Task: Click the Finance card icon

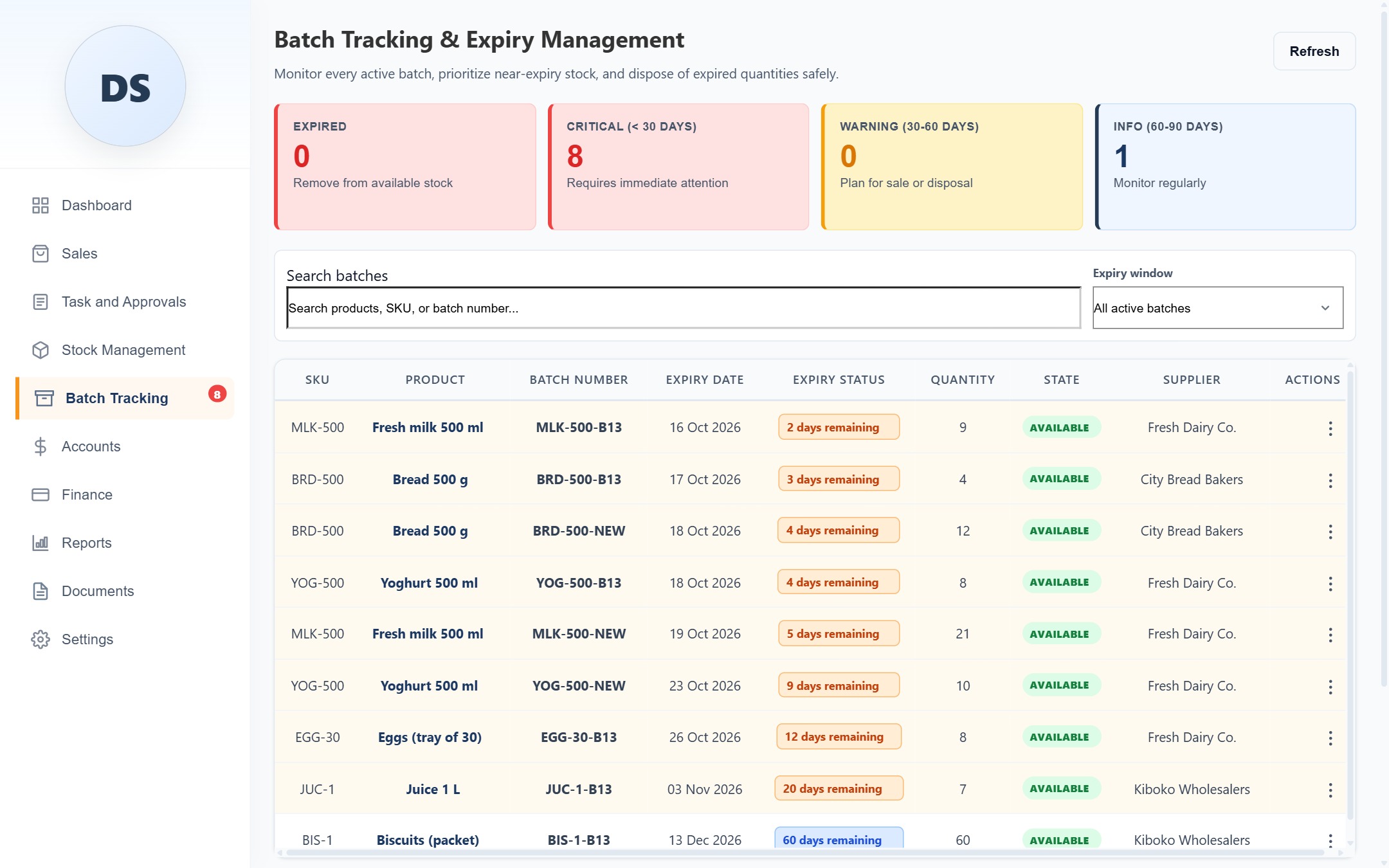Action: click(41, 494)
